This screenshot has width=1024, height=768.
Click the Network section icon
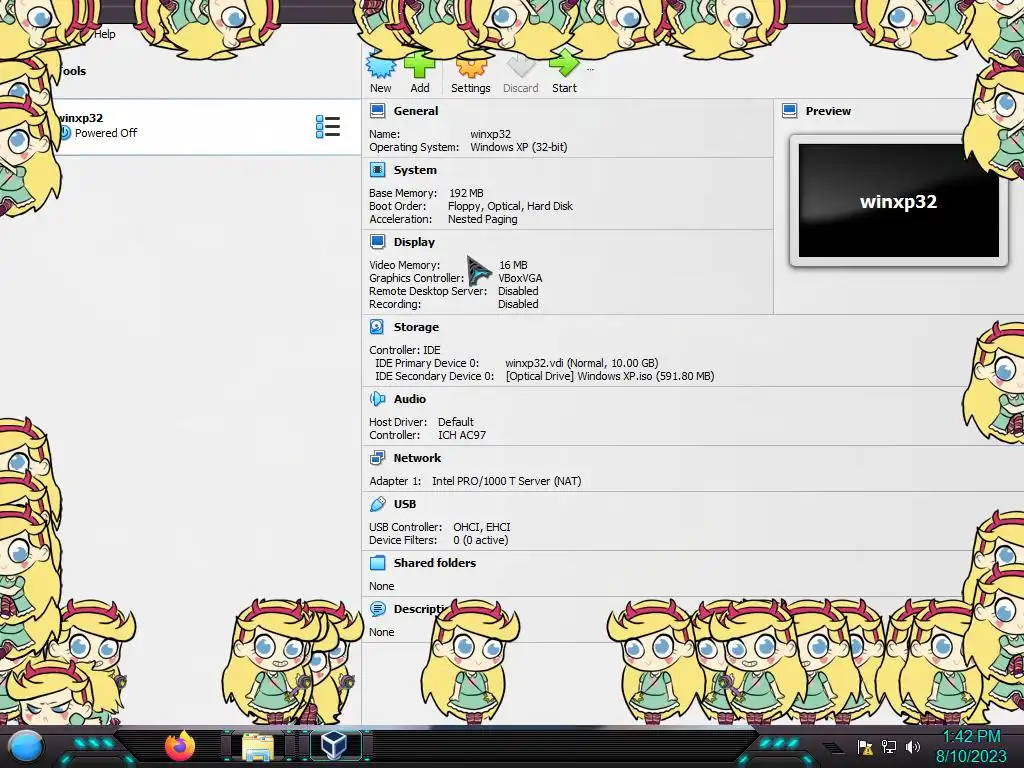coord(377,458)
